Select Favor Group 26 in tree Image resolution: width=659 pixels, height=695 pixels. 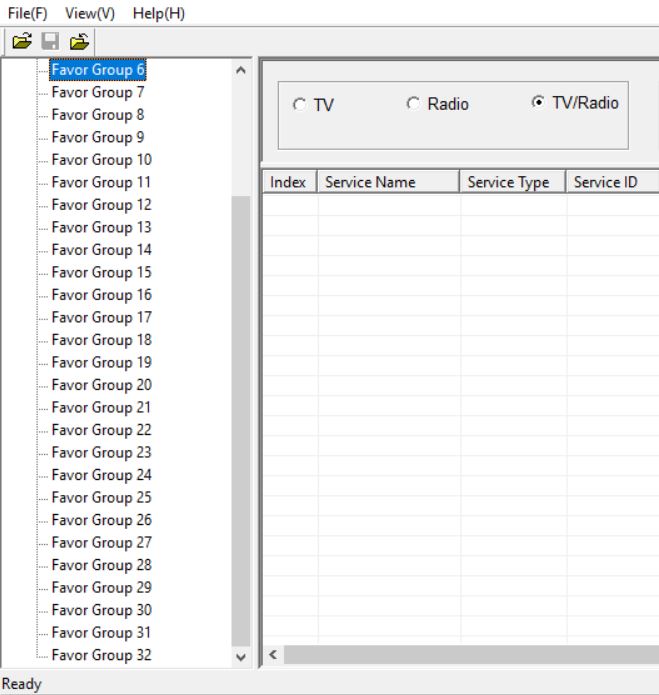point(101,520)
